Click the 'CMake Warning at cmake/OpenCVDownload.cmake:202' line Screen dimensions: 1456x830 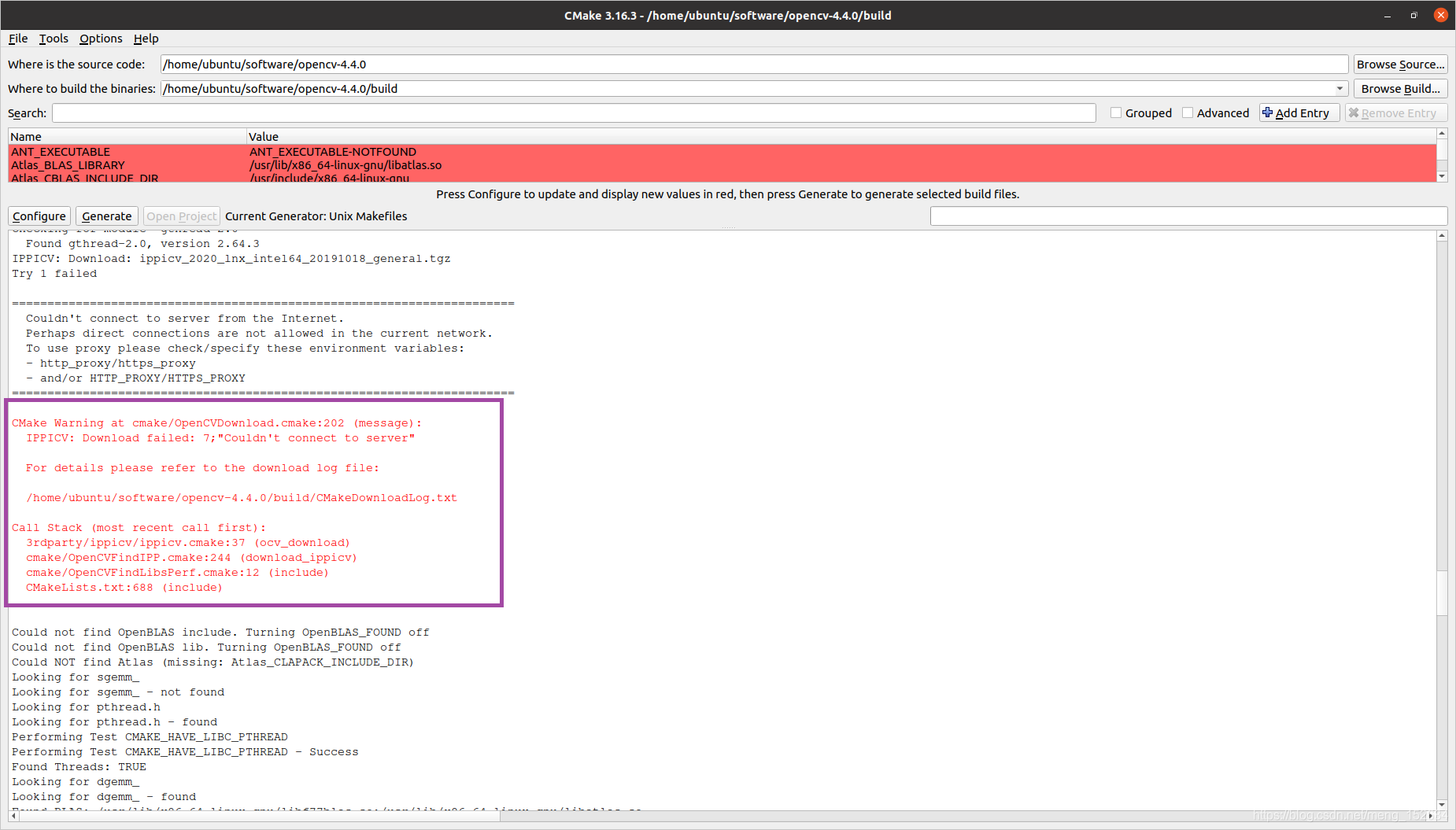(217, 423)
